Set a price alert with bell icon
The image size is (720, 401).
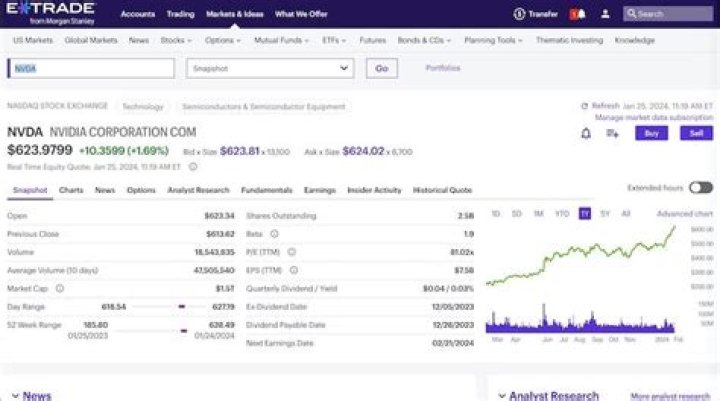click(x=586, y=133)
